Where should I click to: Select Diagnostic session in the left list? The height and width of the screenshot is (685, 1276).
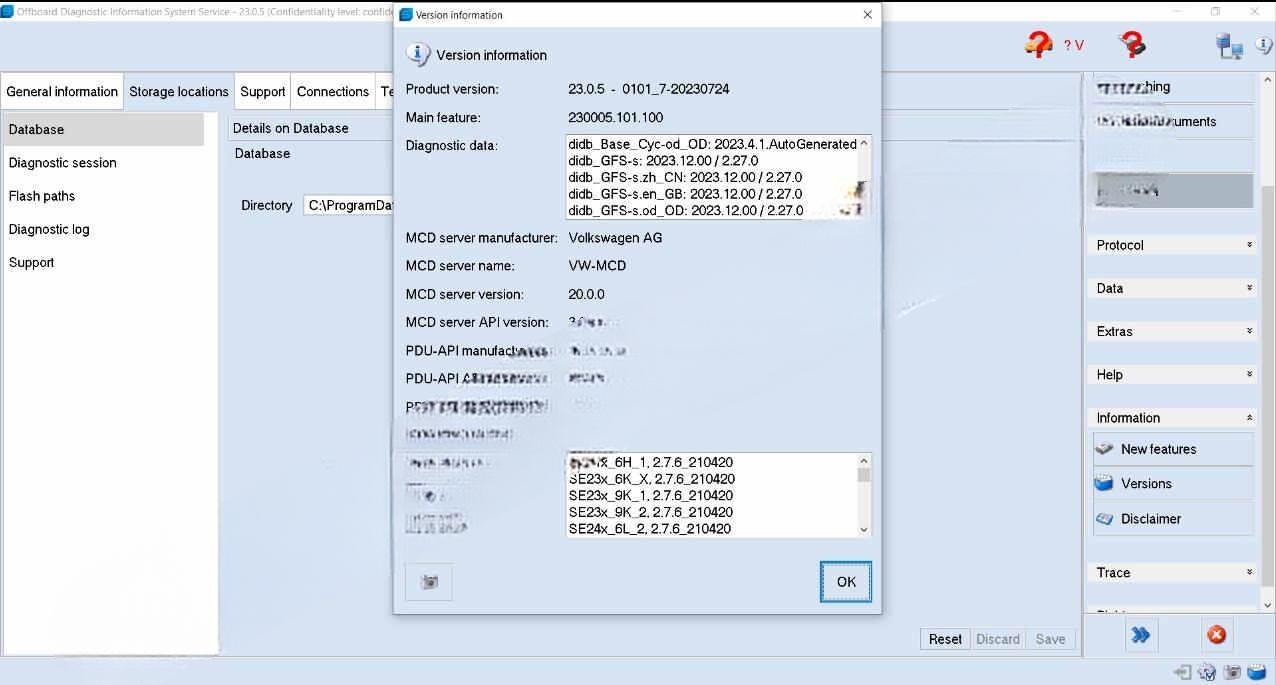[103, 163]
